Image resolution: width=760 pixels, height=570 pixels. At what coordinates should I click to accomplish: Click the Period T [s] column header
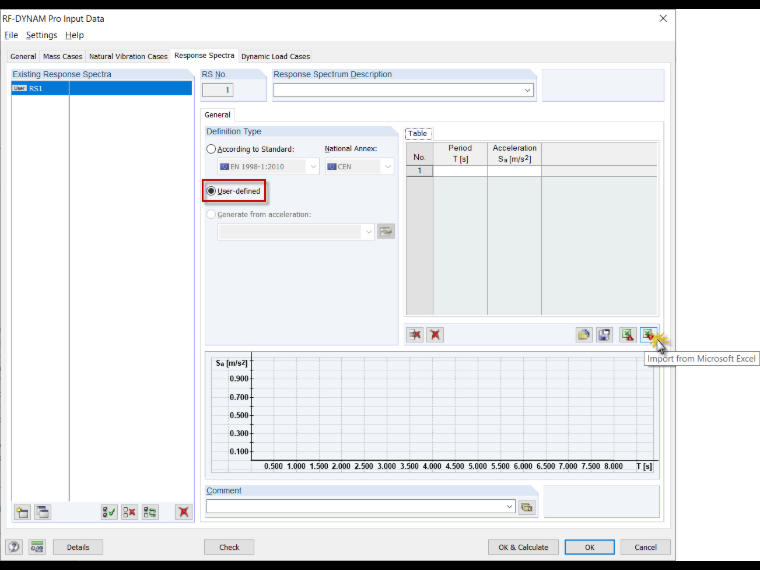coord(460,154)
